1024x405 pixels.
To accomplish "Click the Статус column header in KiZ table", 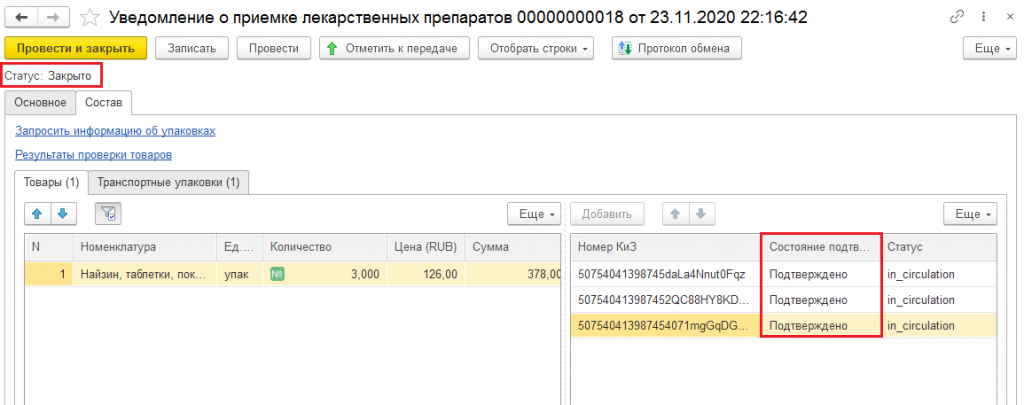I will tap(939, 247).
